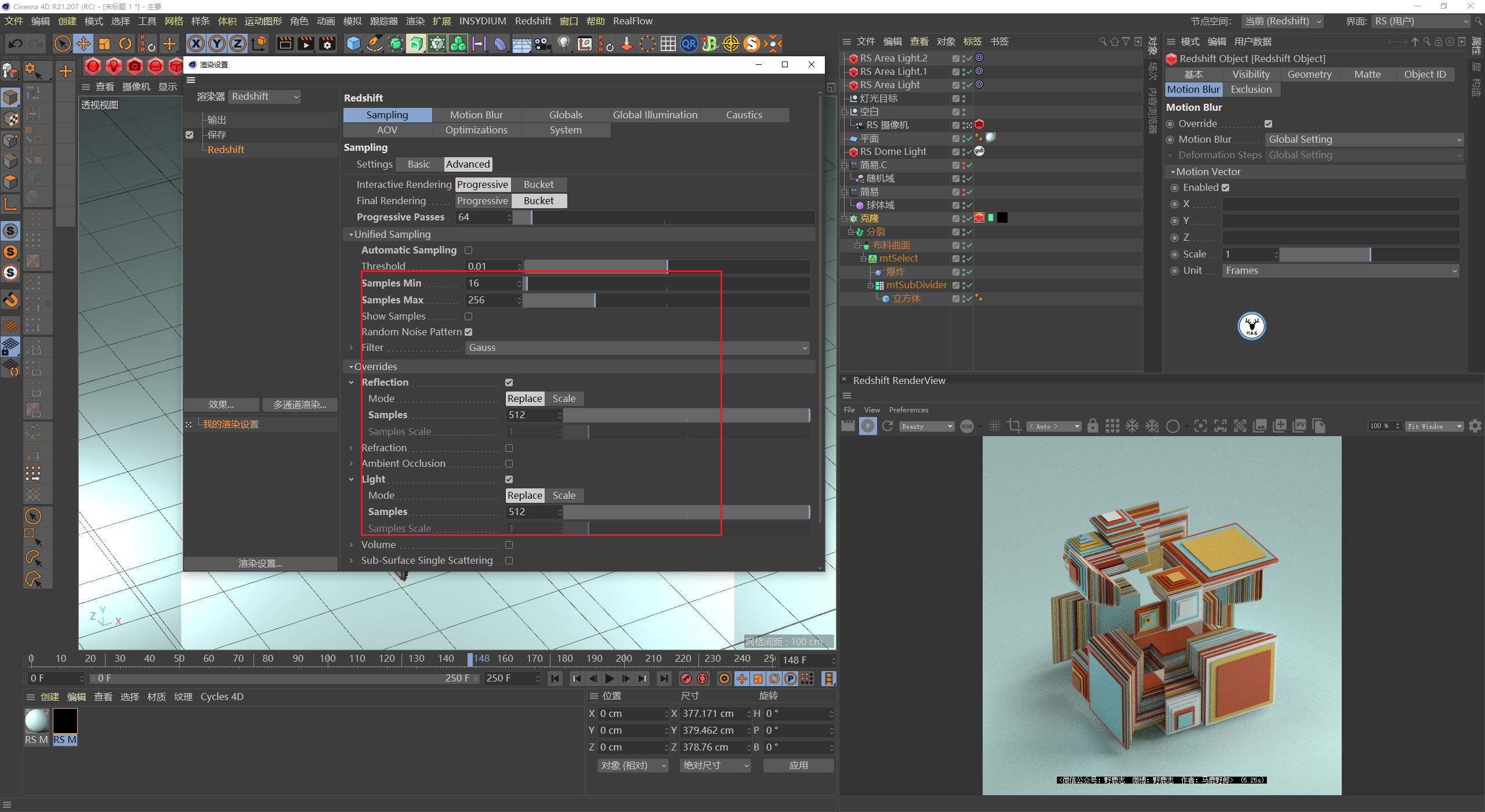Set Final Rendering to Progressive
Image resolution: width=1485 pixels, height=812 pixels.
coord(482,201)
